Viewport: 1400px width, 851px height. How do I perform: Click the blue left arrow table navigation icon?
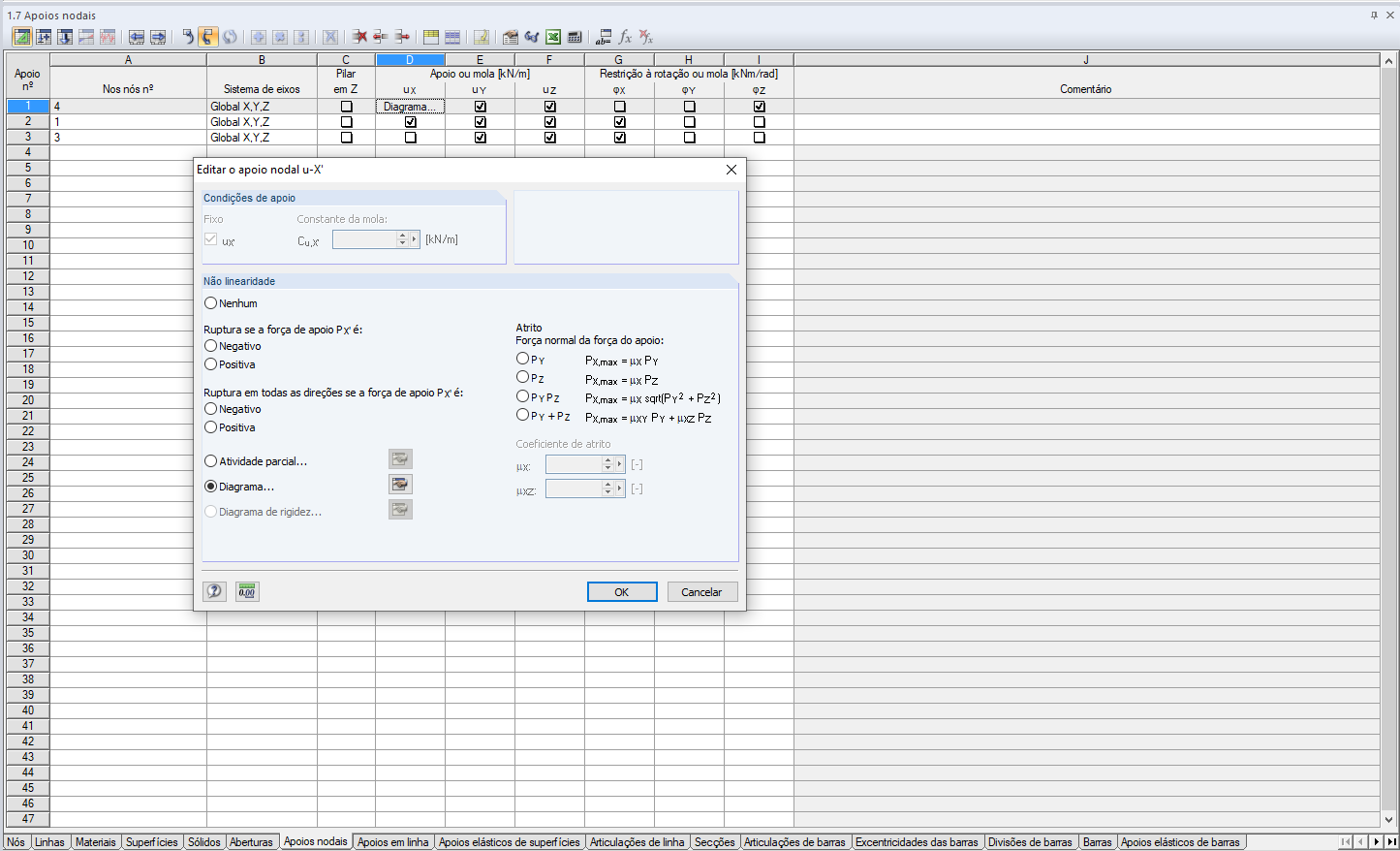pyautogui.click(x=137, y=37)
